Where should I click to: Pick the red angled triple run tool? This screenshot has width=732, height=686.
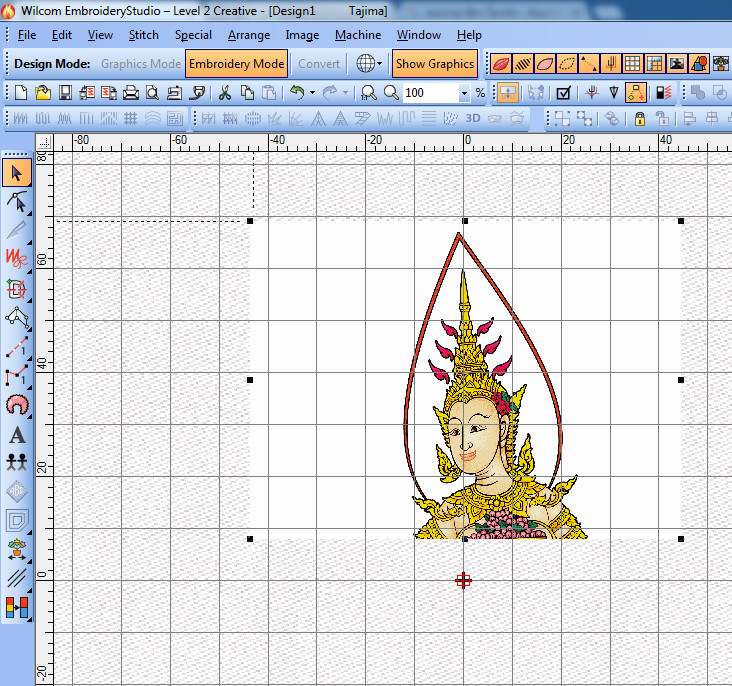tap(17, 375)
